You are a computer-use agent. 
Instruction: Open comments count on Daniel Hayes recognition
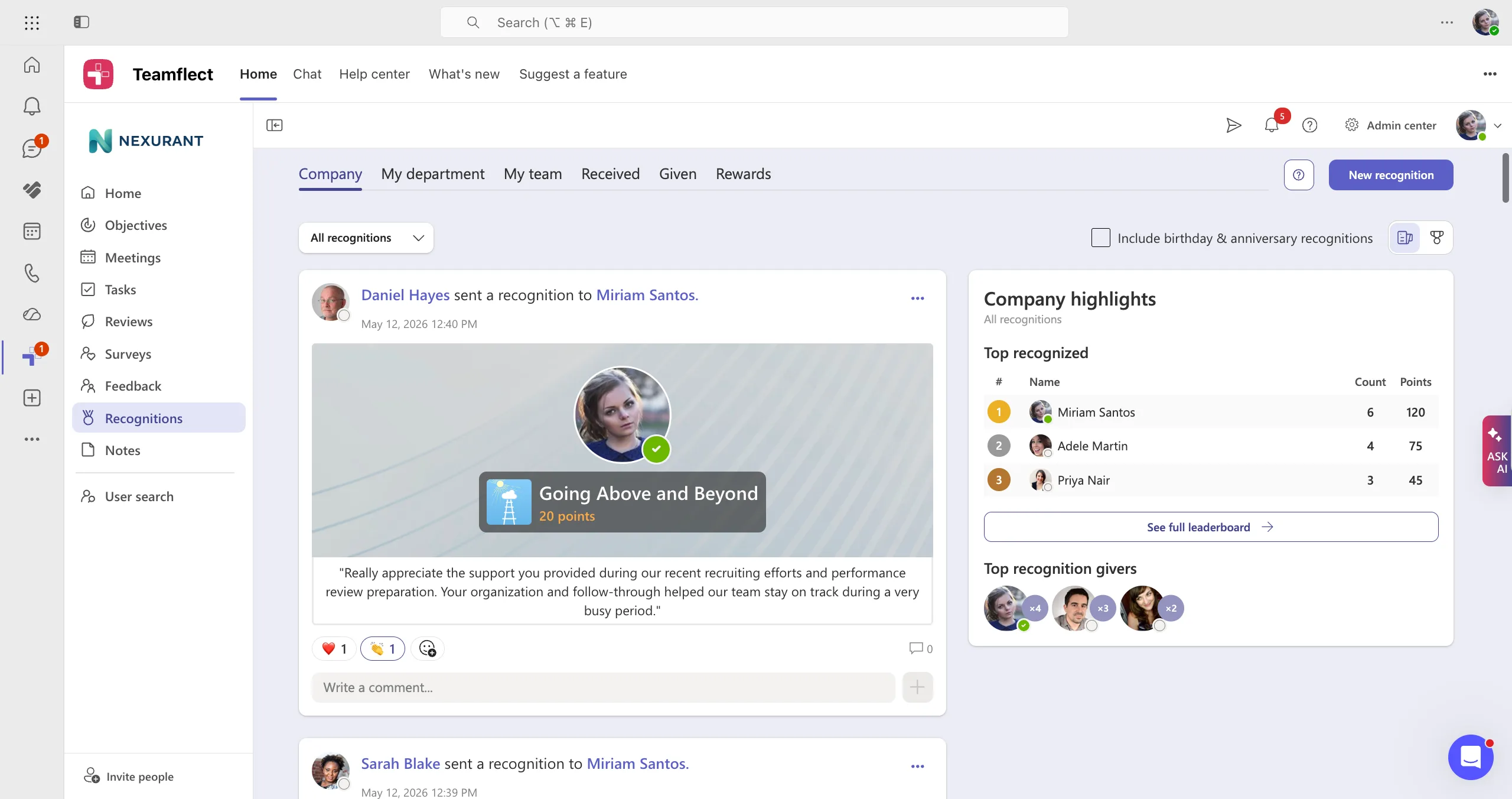pos(921,648)
